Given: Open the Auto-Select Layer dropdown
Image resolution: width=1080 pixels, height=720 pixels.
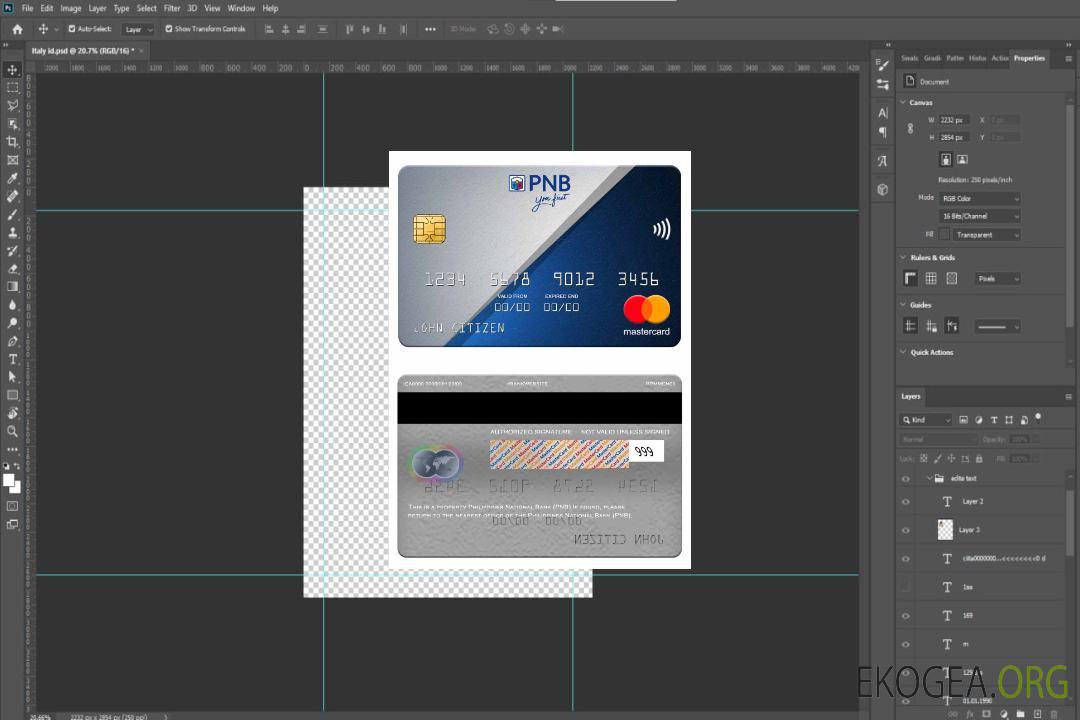Looking at the screenshot, I should tap(138, 29).
